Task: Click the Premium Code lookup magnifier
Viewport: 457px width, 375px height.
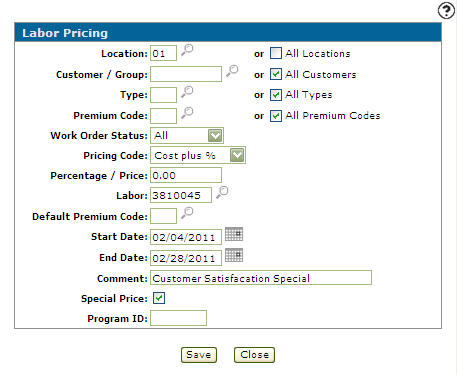Action: click(x=187, y=113)
